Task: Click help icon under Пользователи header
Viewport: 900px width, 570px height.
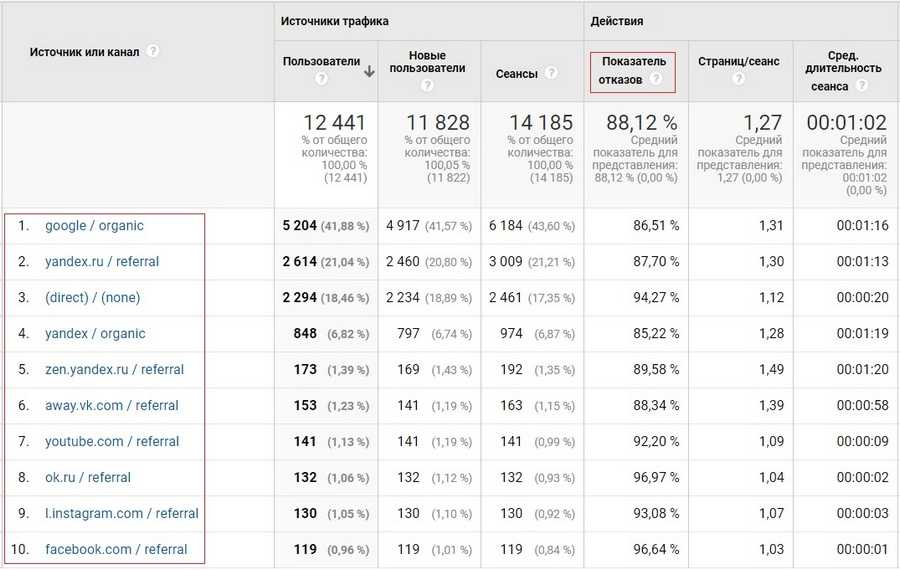Action: click(x=321, y=79)
